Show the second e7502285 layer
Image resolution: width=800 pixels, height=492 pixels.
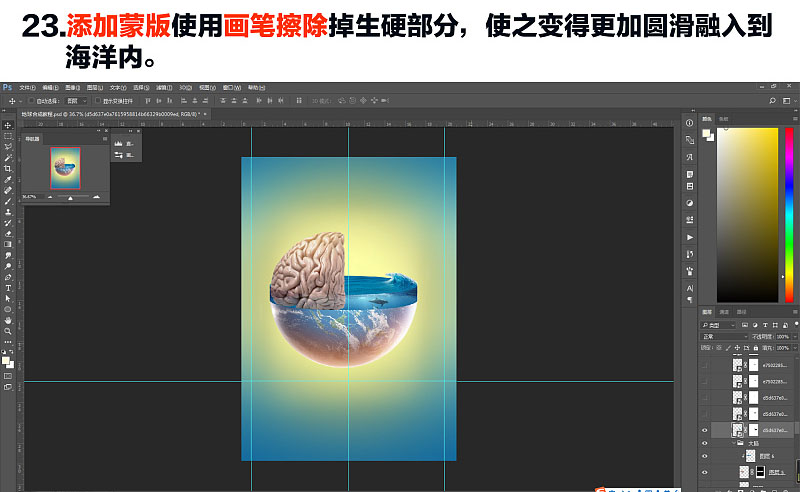click(705, 381)
